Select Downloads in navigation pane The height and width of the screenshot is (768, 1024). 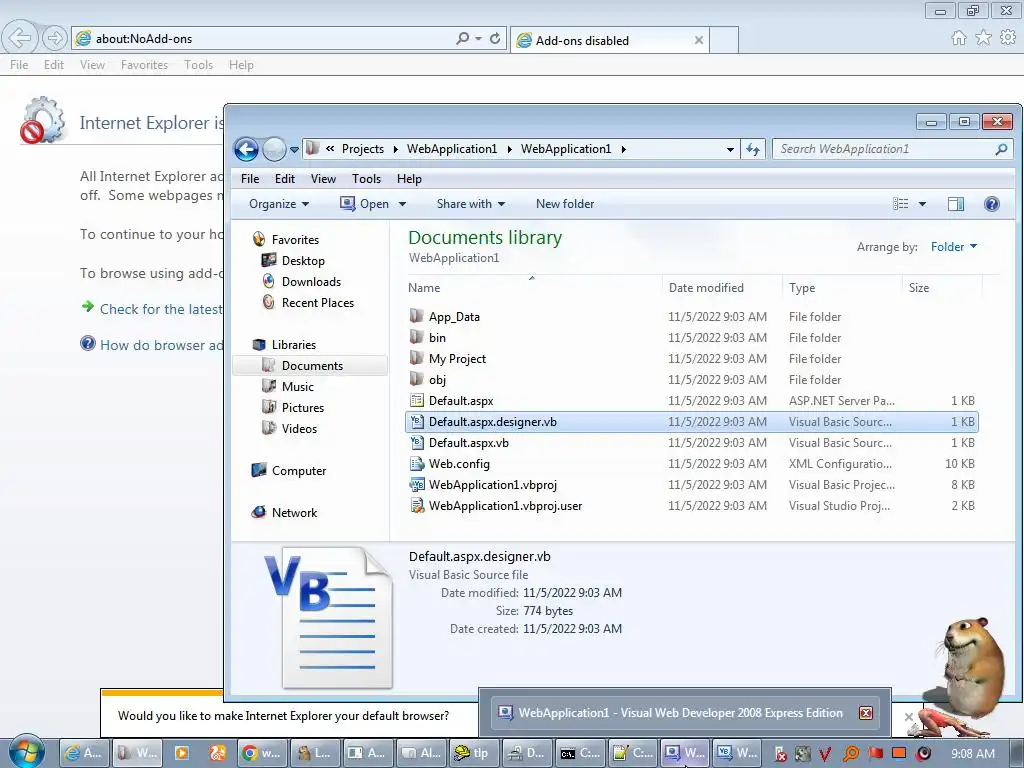coord(311,281)
